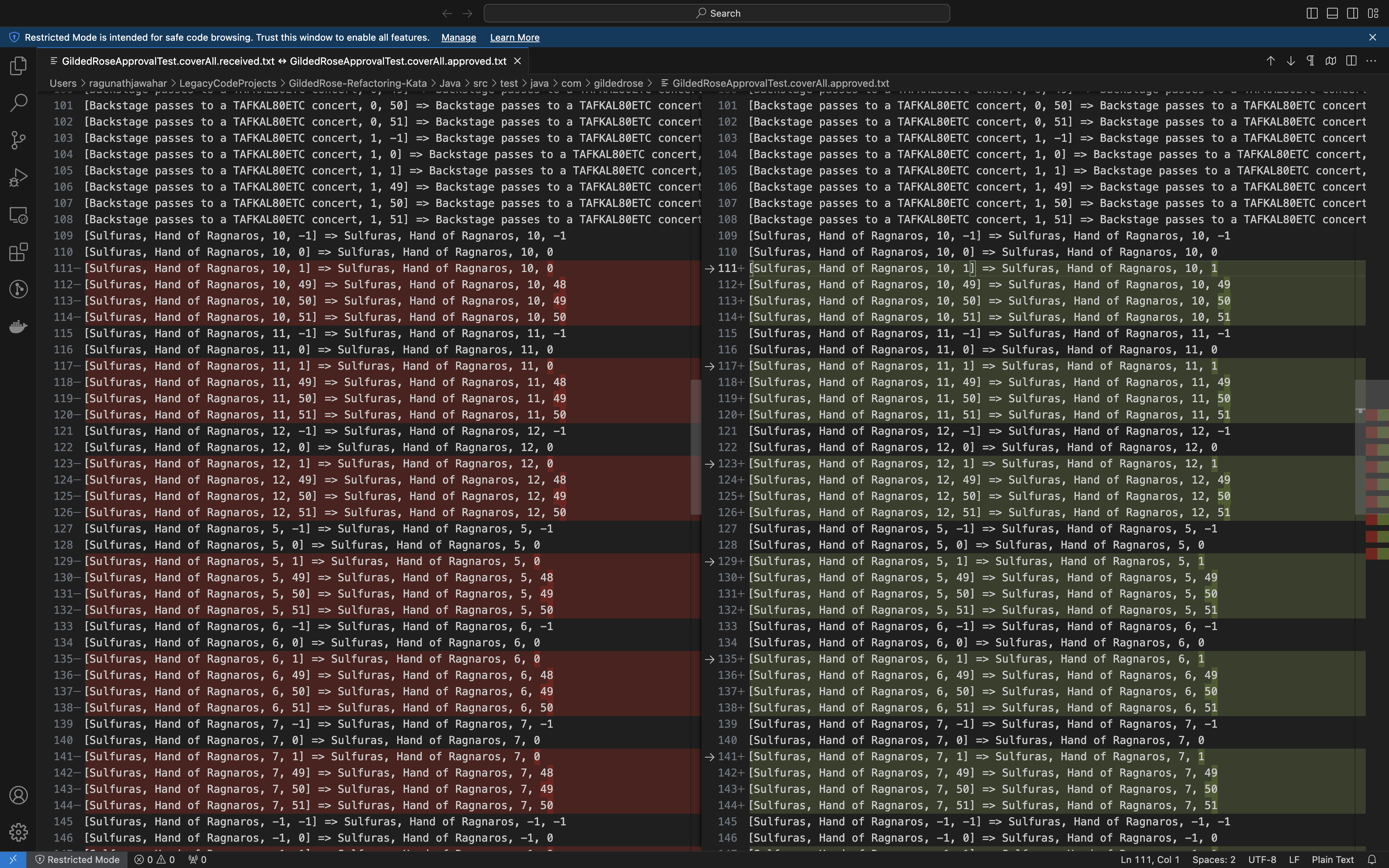The image size is (1389, 868).
Task: Toggle whitespace trimming in diff editor
Action: click(1310, 61)
